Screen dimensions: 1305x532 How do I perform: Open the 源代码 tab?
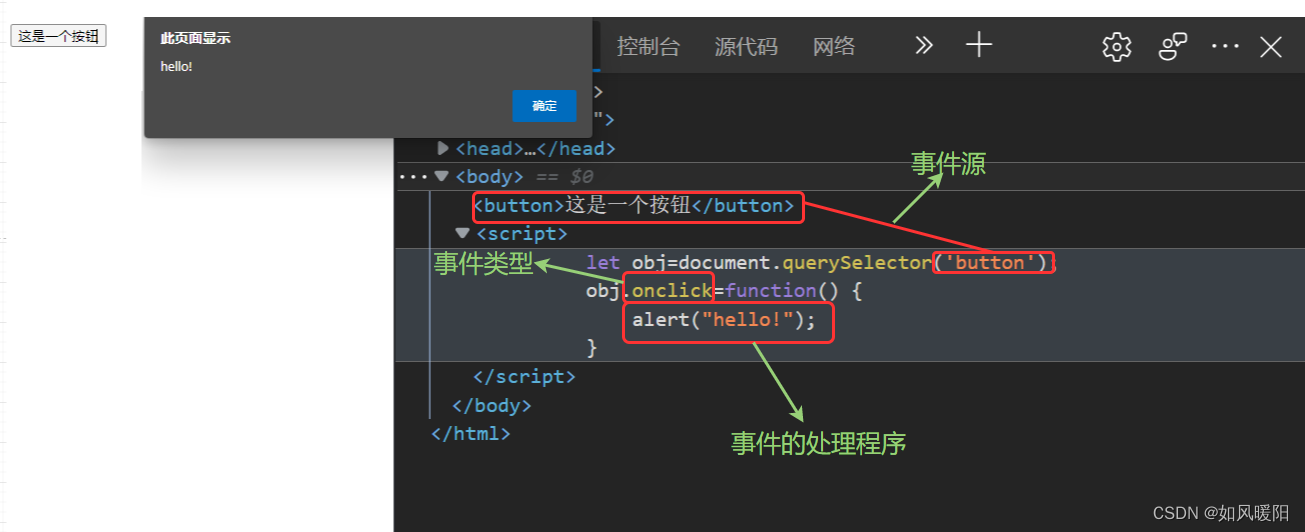(746, 46)
